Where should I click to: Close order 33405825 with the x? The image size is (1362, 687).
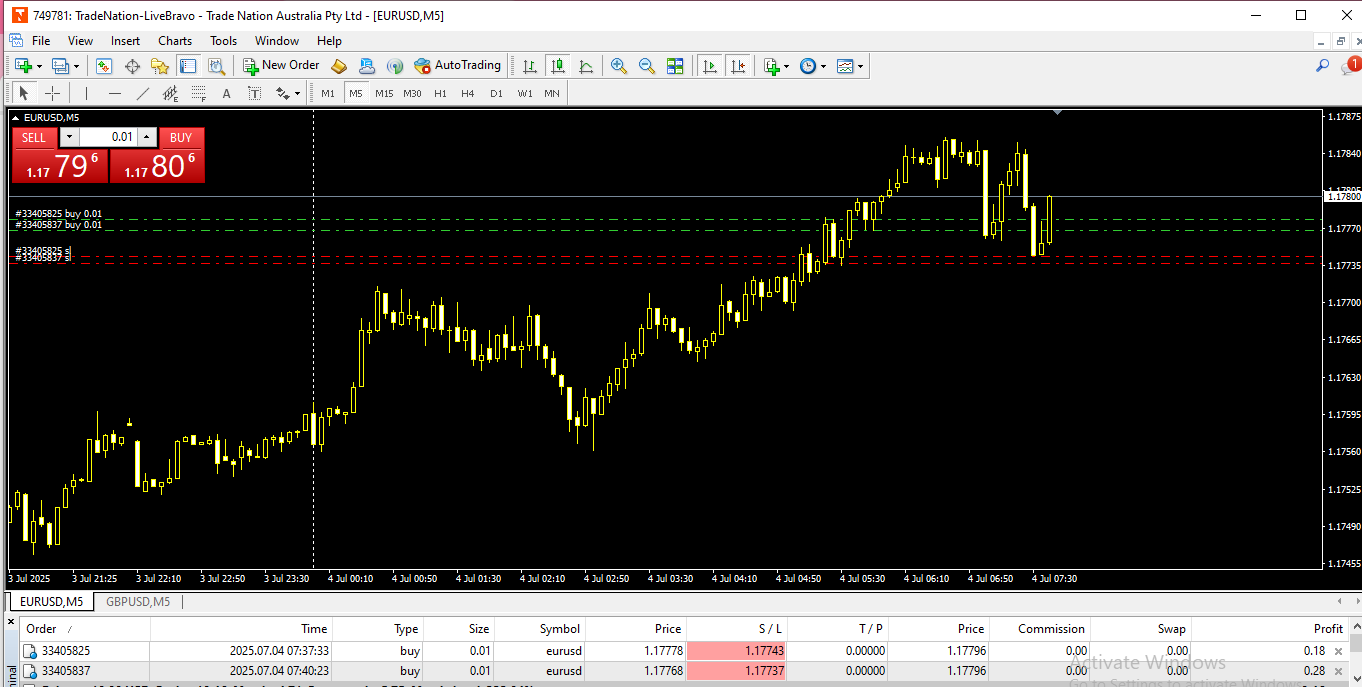click(1338, 651)
